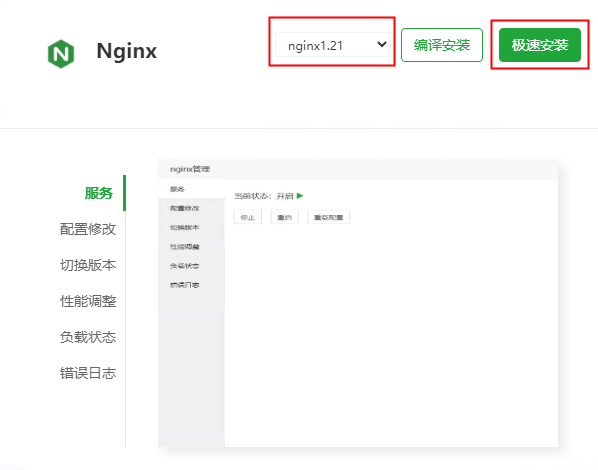Open the large 切换版本 tab

[88, 265]
